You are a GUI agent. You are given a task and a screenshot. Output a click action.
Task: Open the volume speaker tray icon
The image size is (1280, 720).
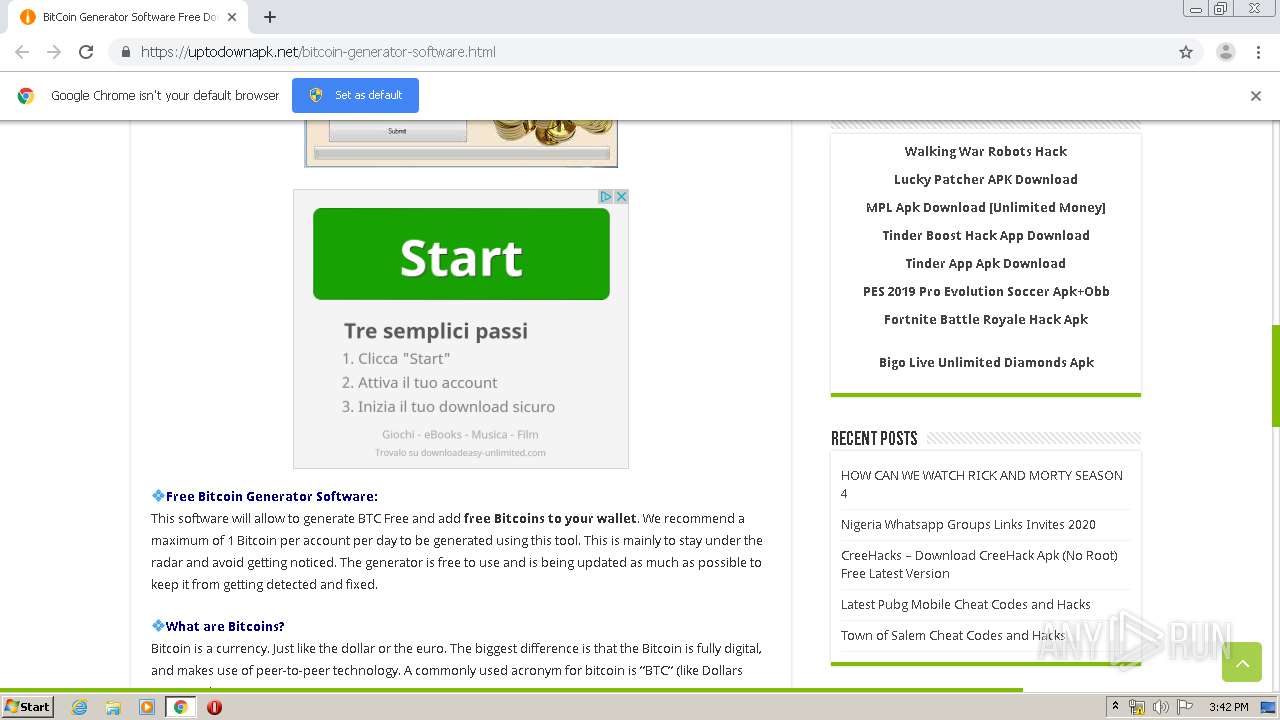(x=1160, y=707)
